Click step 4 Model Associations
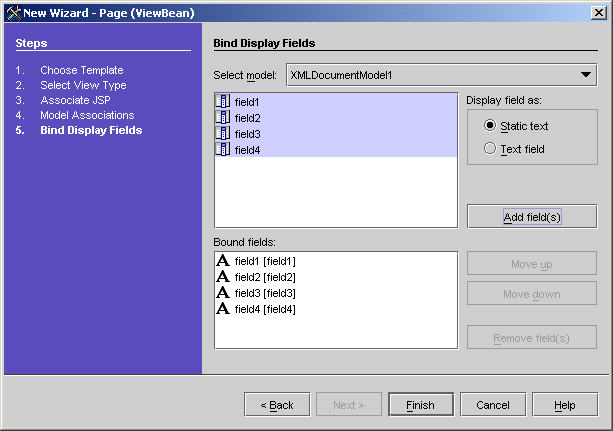This screenshot has height=431, width=613. pos(87,115)
